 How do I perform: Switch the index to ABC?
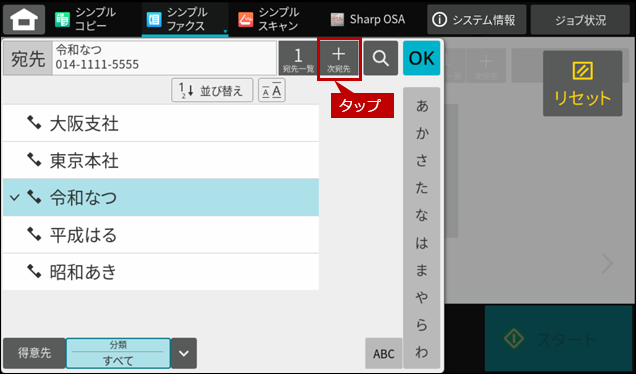point(384,353)
